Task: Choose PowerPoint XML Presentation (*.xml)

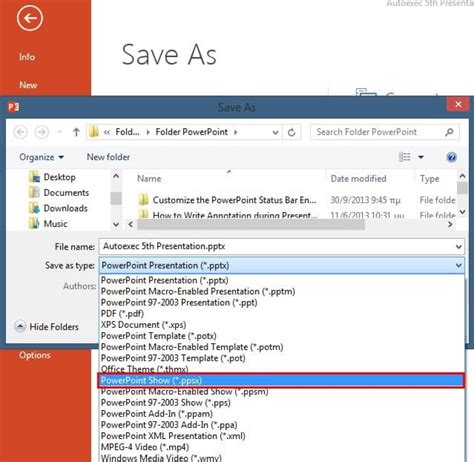Action: pos(282,436)
